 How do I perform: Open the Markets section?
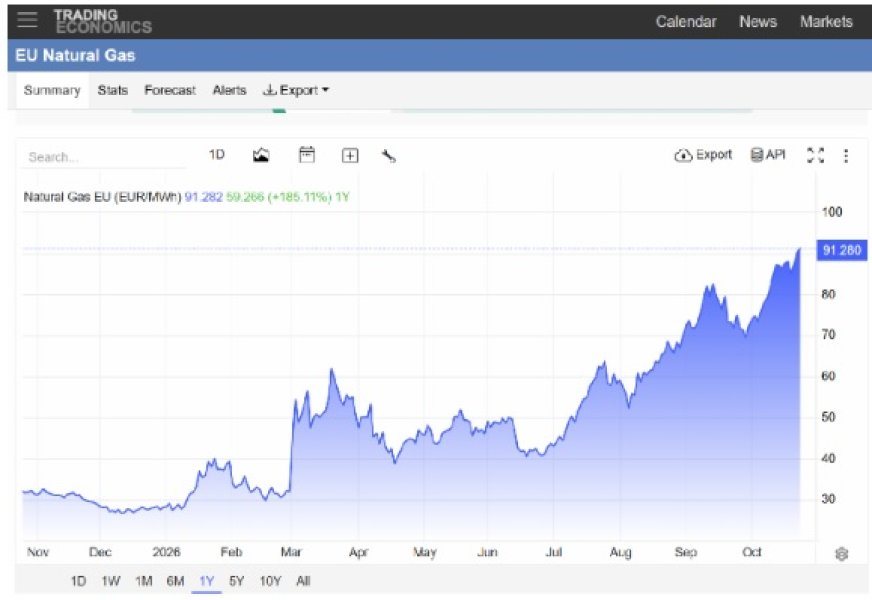[826, 22]
